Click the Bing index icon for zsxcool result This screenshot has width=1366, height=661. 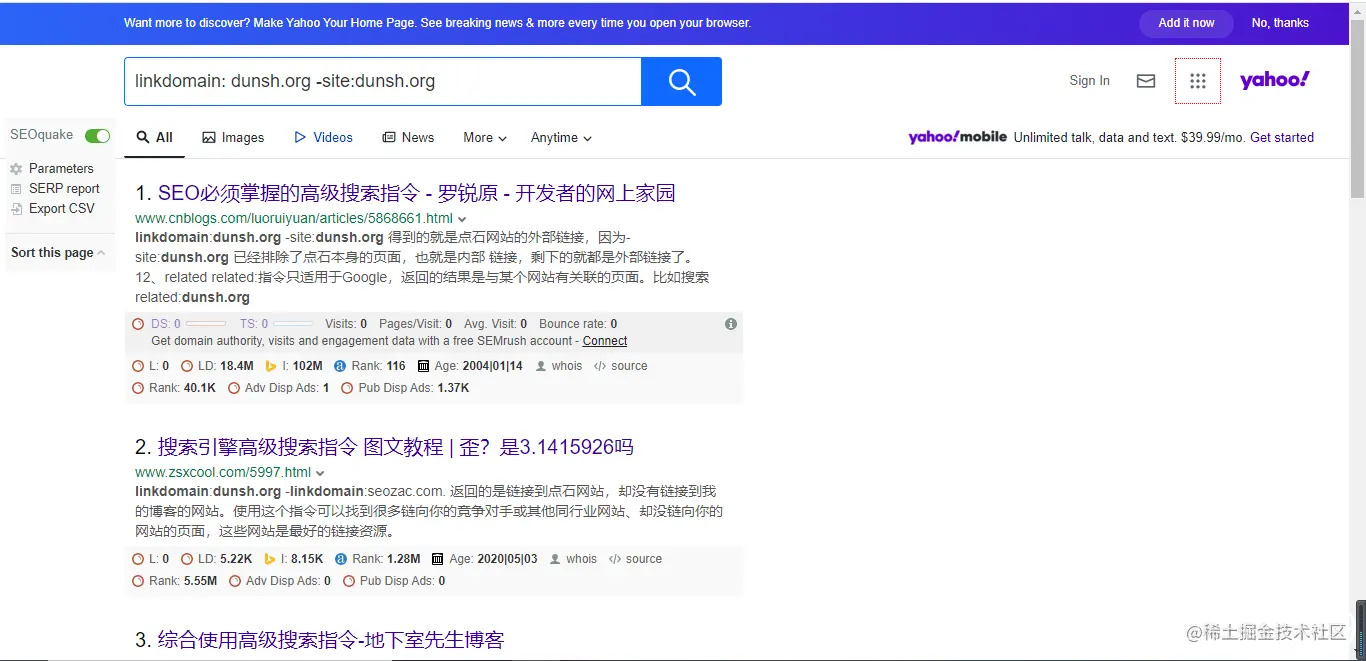click(270, 559)
